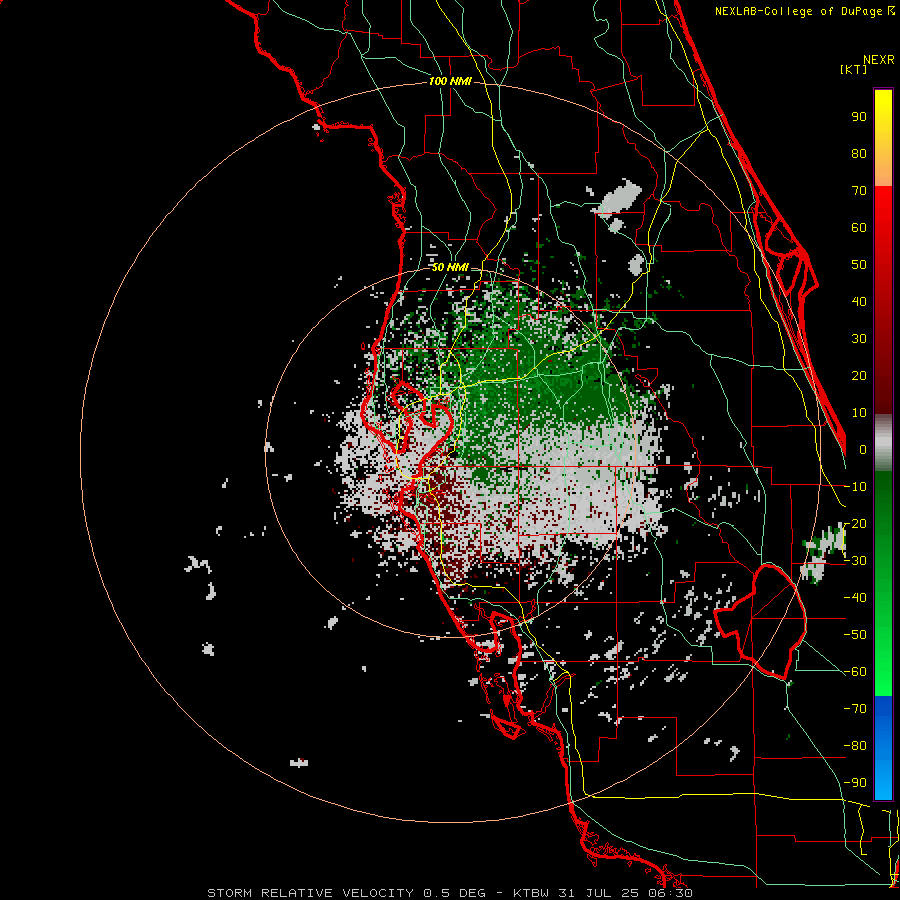Click the positive 10 knot scale label
The image size is (900, 900).
click(859, 413)
